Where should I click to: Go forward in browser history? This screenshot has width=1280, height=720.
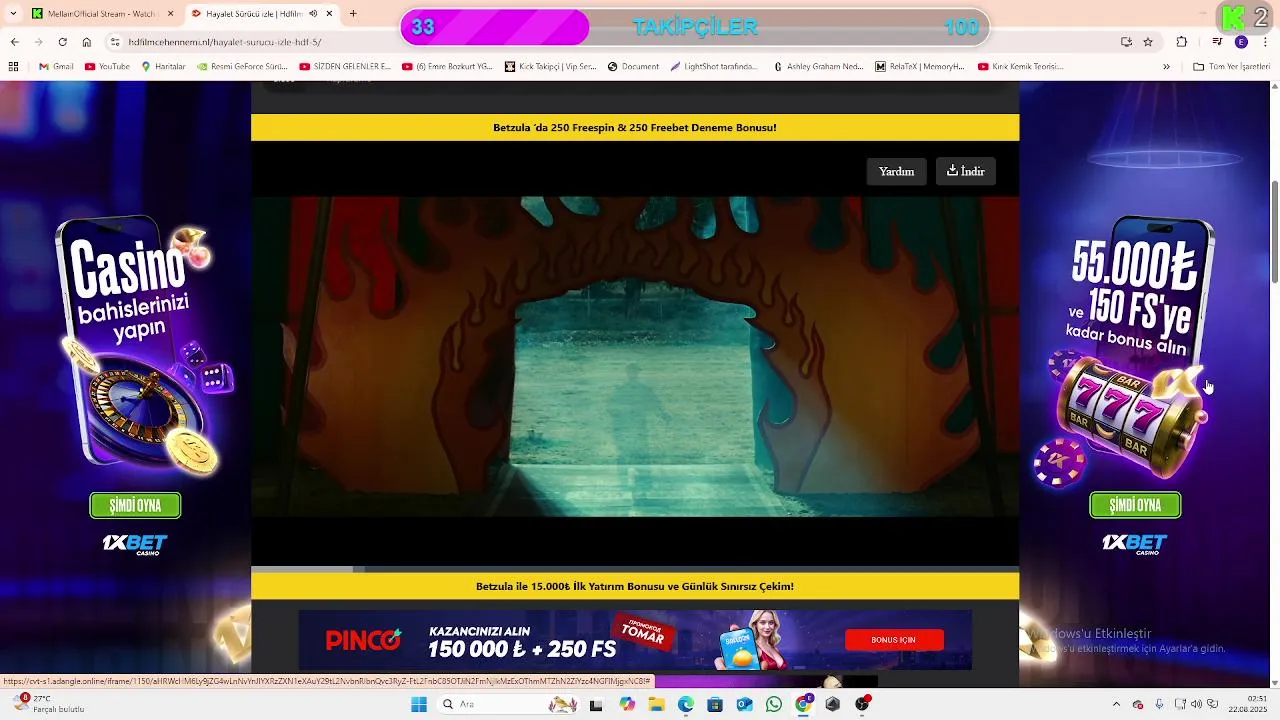coord(38,42)
